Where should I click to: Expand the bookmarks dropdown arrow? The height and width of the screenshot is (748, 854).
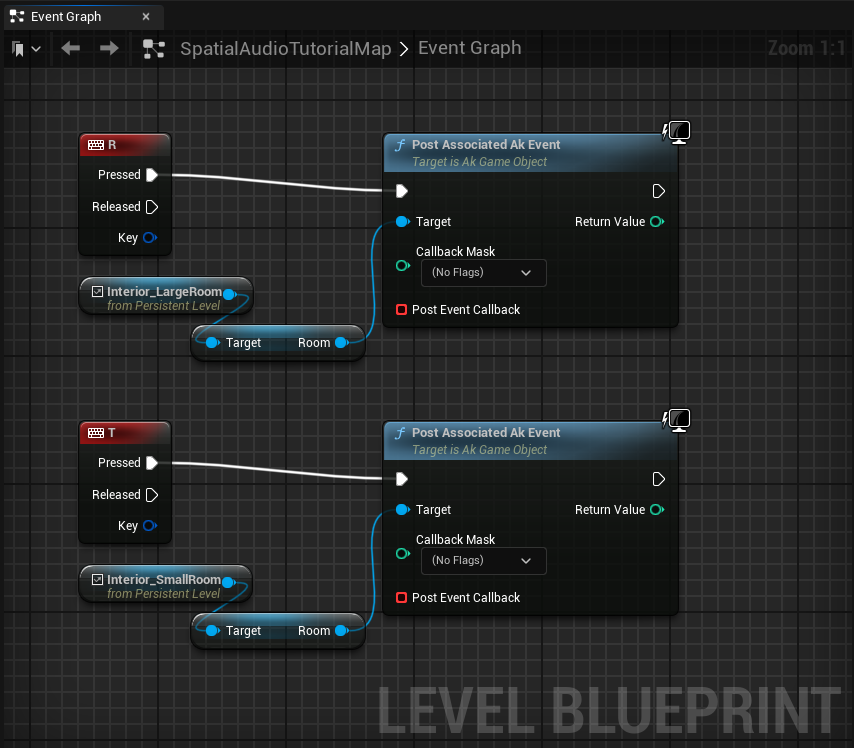tap(37, 49)
